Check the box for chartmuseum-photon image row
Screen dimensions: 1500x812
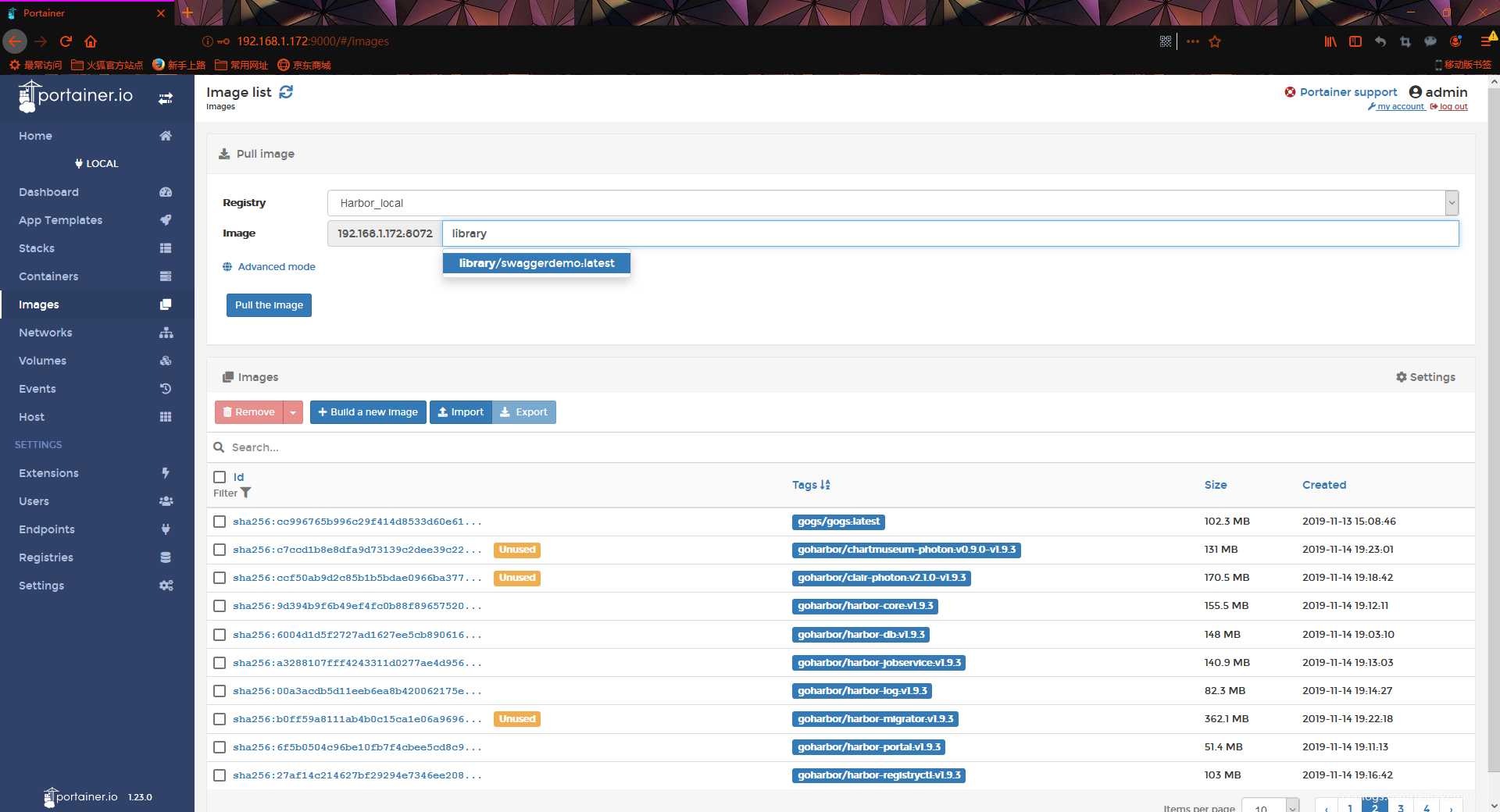point(220,550)
